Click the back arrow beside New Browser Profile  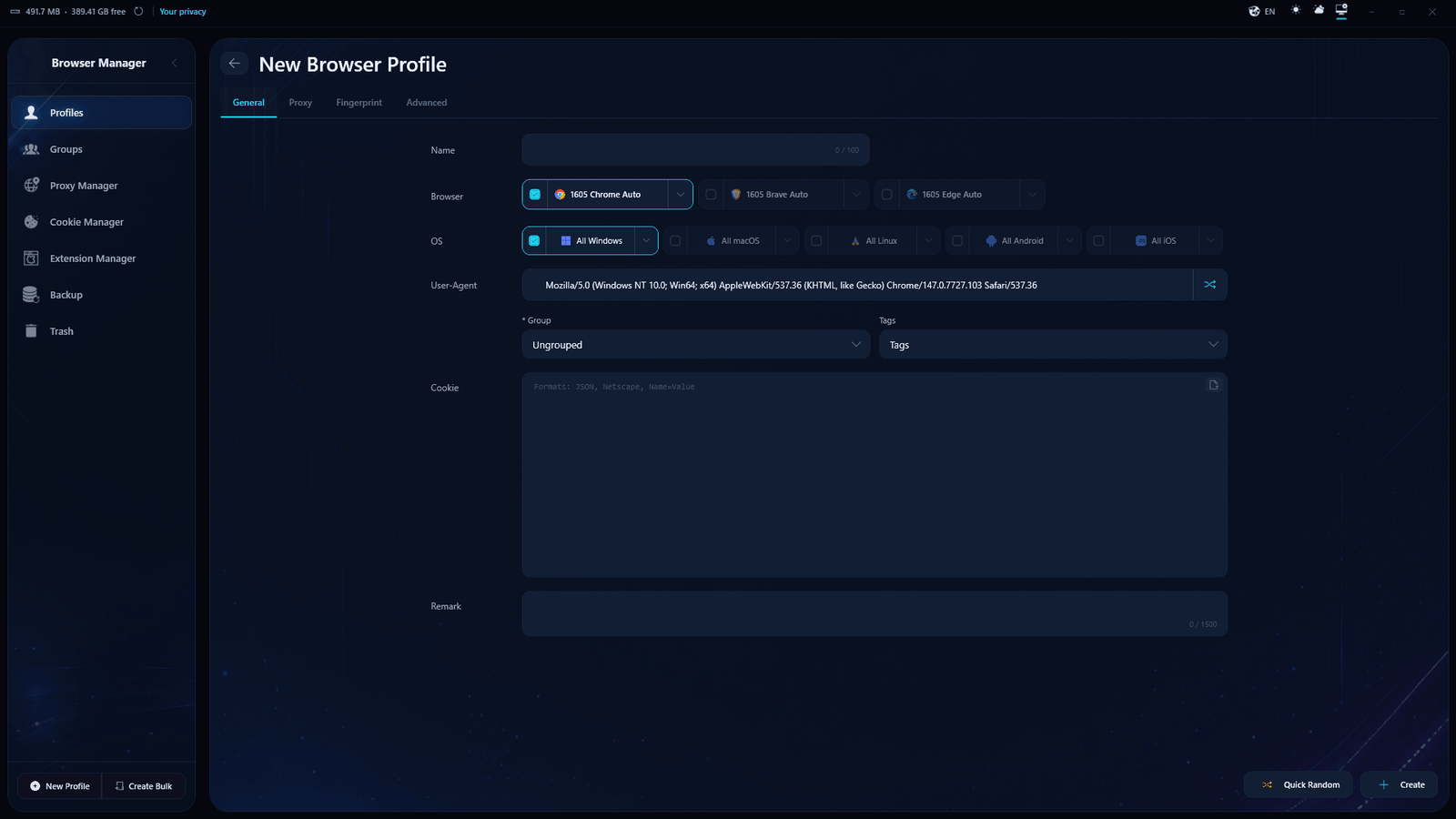tap(234, 64)
